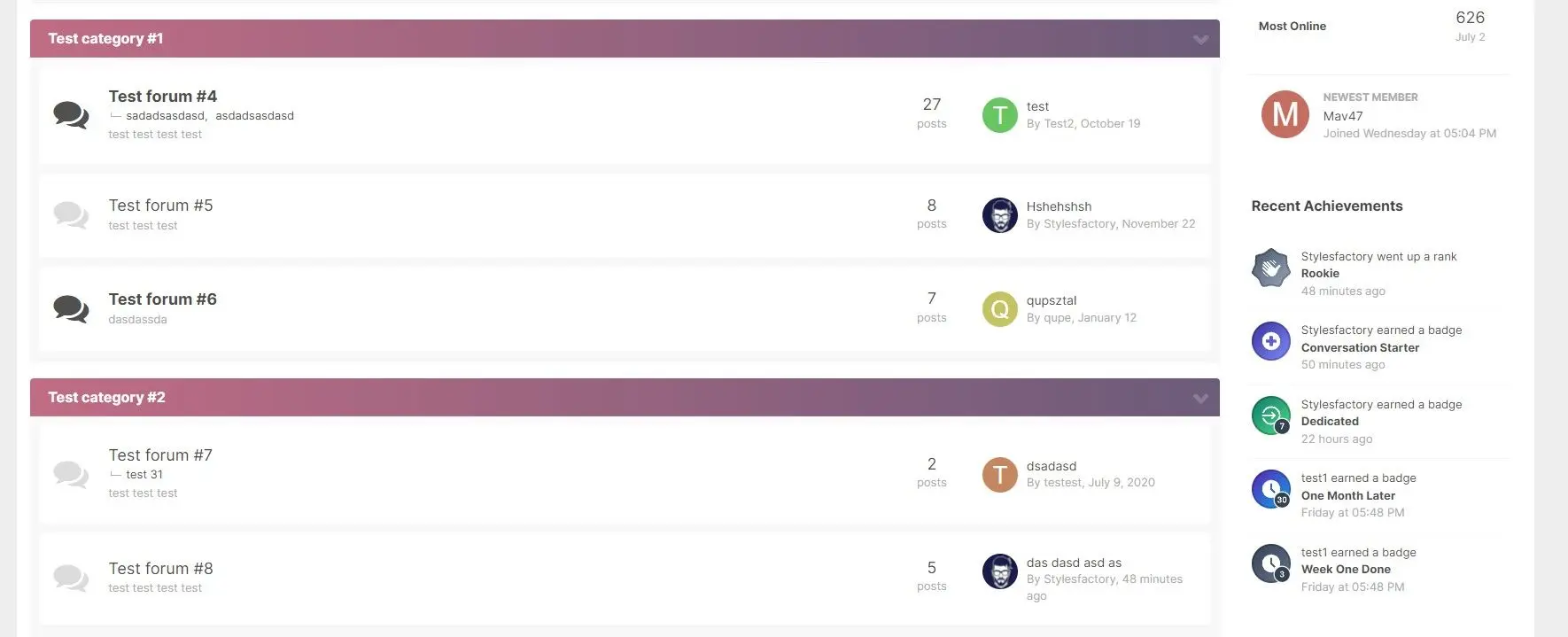Screen dimensions: 1568x637
Task: Open the green T avatar beside test post
Action: click(x=1000, y=115)
